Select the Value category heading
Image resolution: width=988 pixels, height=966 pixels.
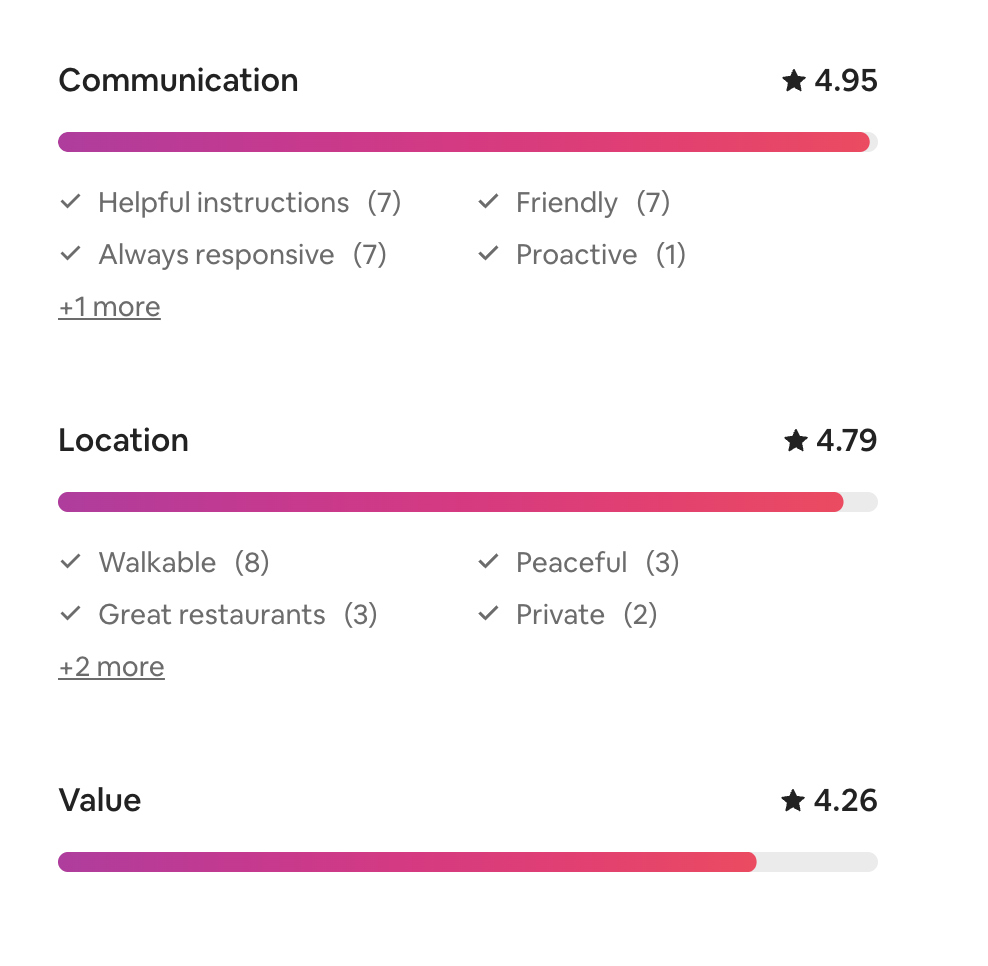(x=100, y=800)
